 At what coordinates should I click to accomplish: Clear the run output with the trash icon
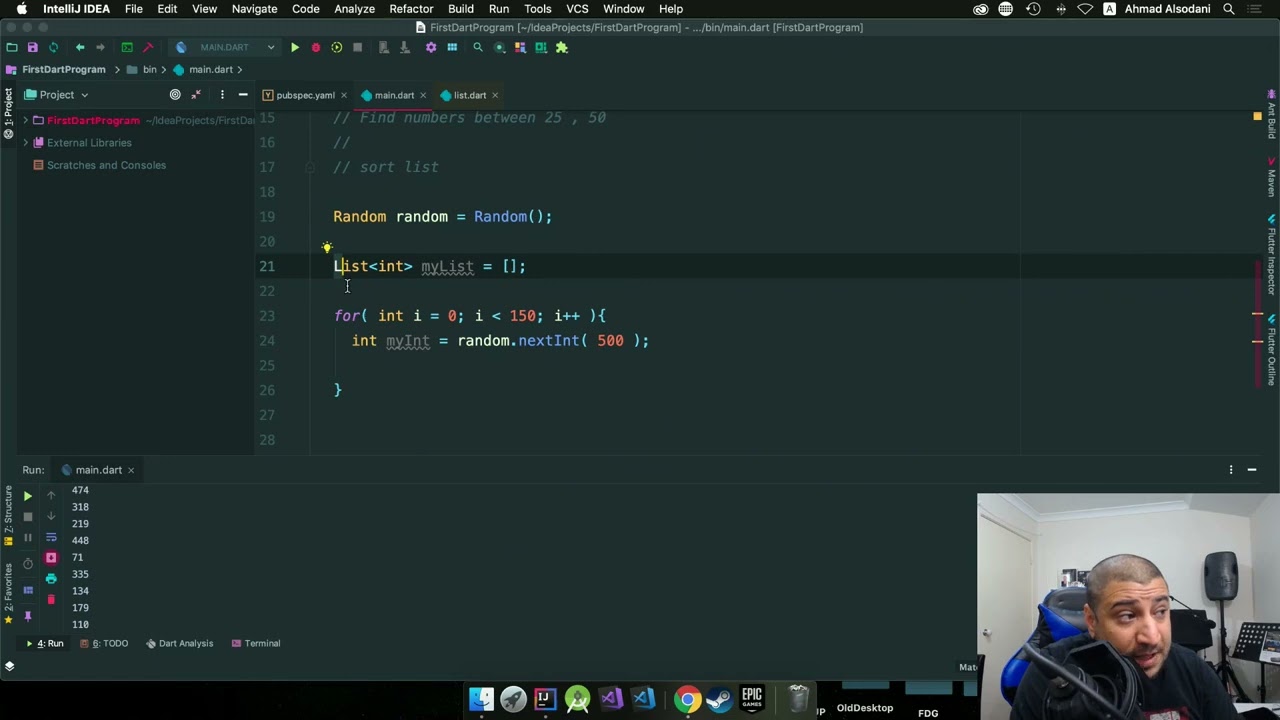click(51, 599)
